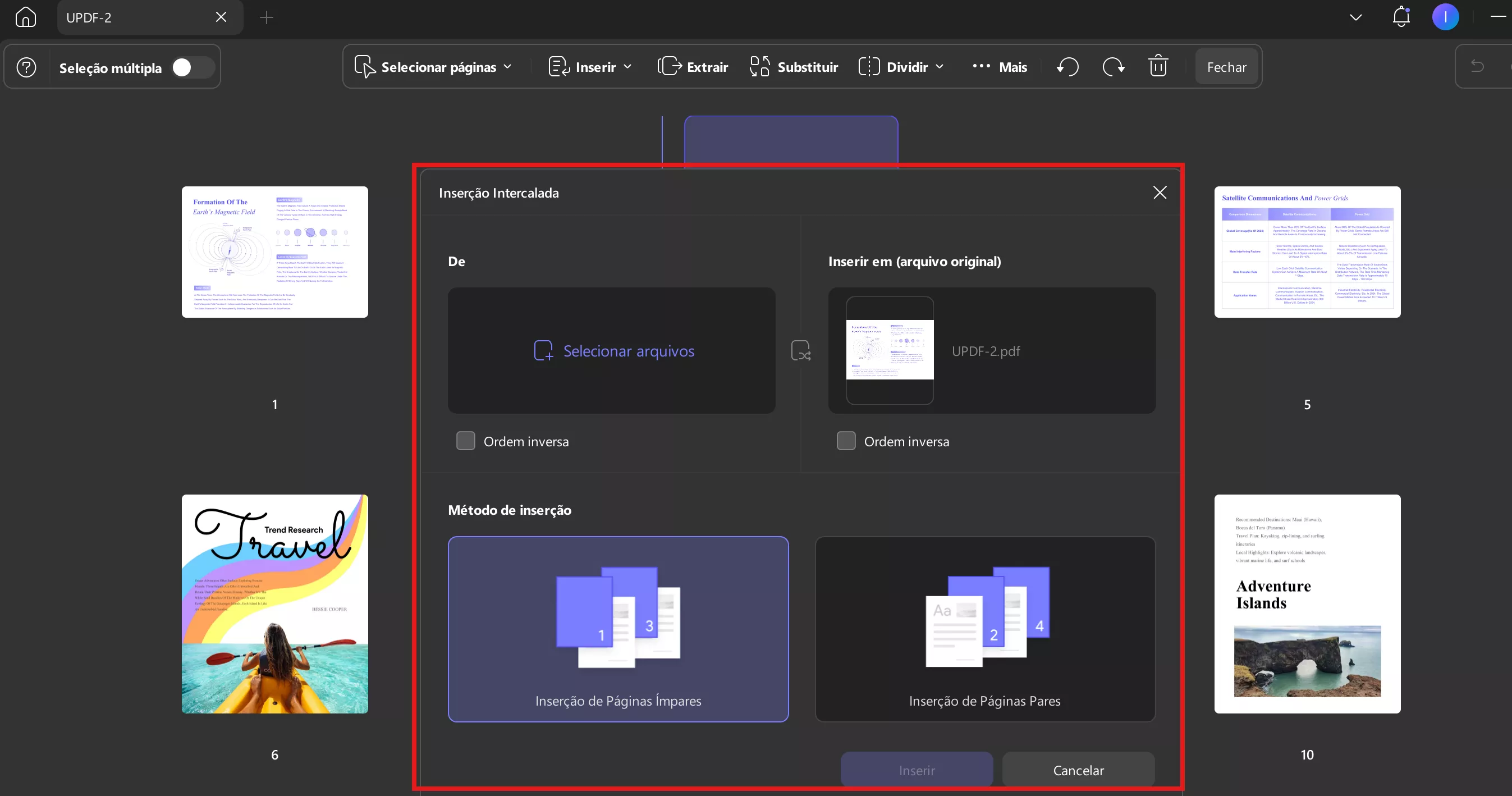This screenshot has height=796, width=1512.
Task: Check Ordem inversa under De
Action: coord(465,441)
